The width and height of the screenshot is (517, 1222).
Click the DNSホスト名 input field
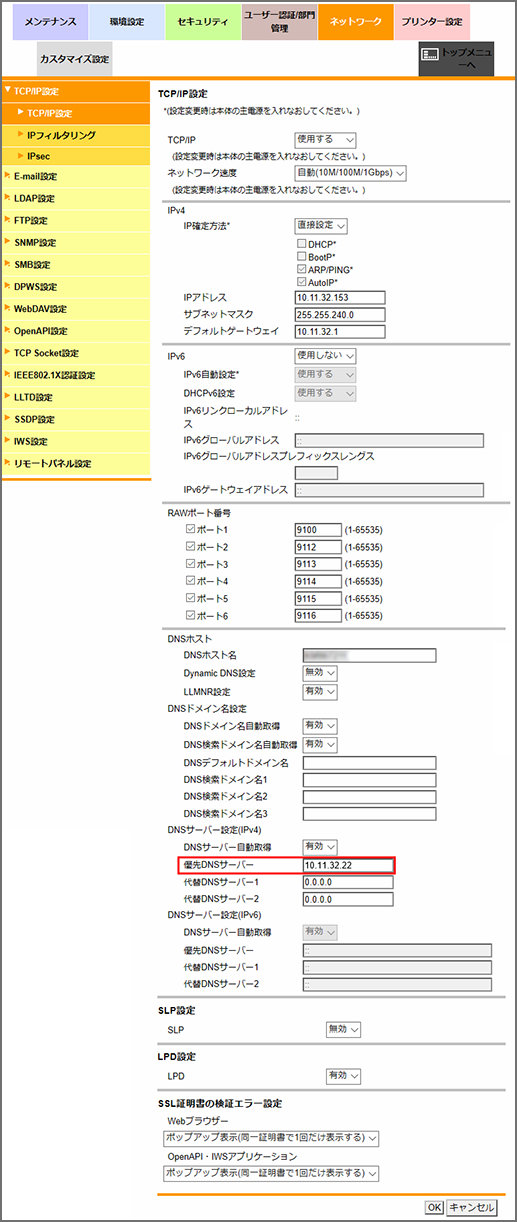[370, 655]
